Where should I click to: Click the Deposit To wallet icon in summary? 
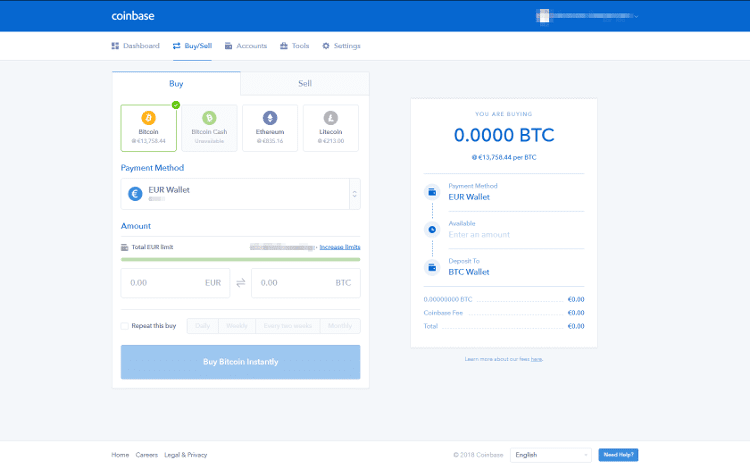(432, 267)
